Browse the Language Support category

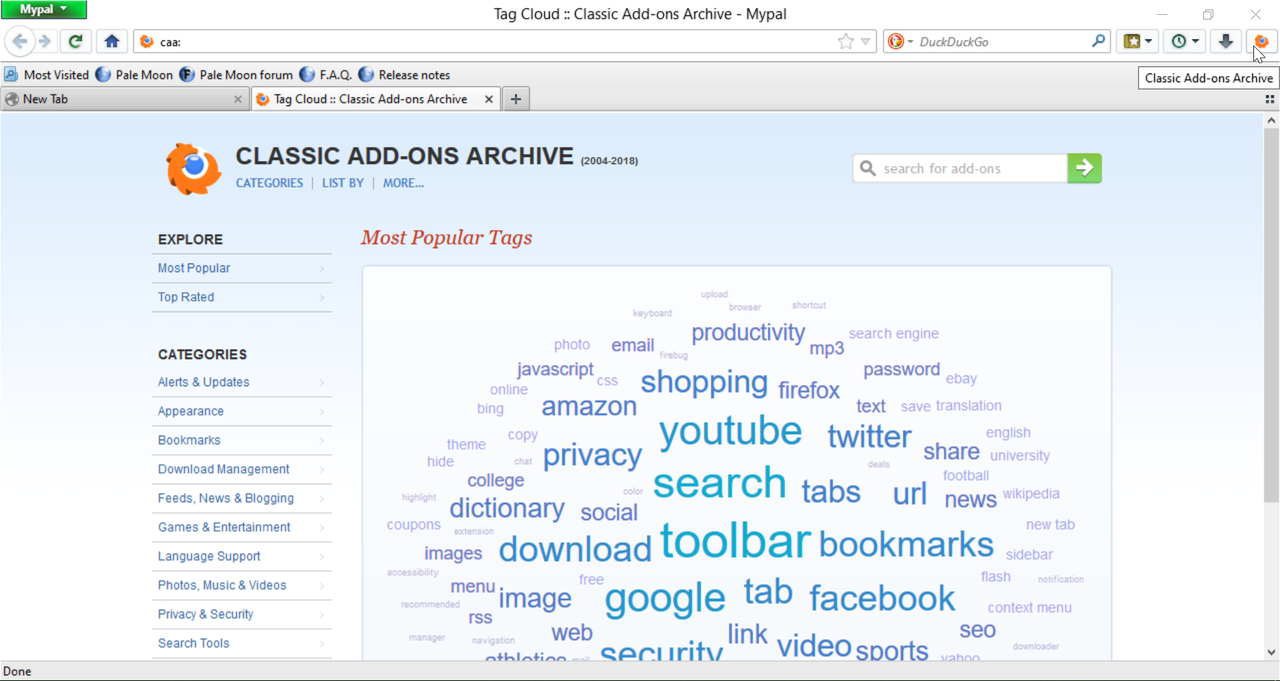tap(241, 556)
